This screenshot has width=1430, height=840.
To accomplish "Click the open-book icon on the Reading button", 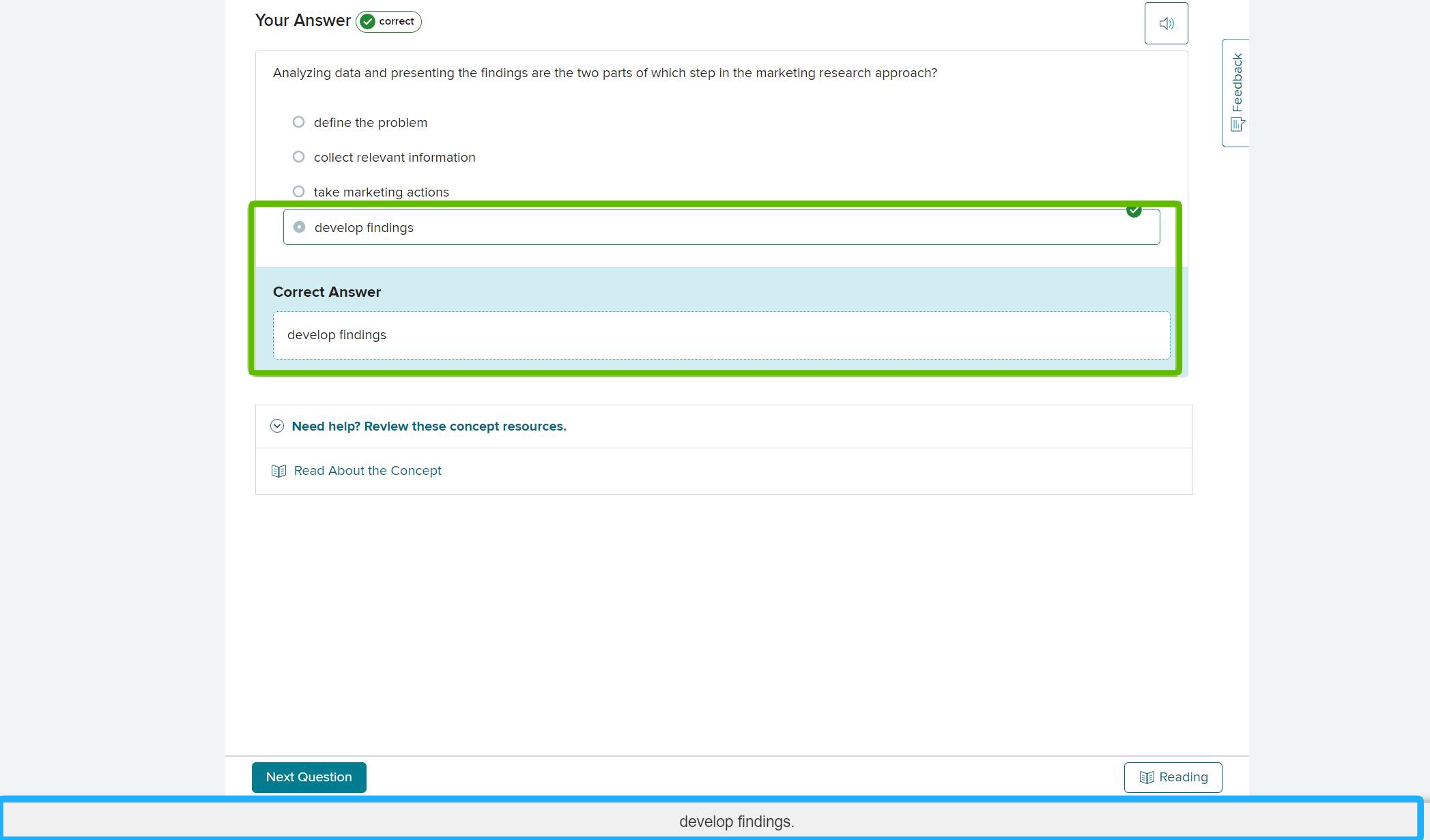I will (x=1148, y=777).
